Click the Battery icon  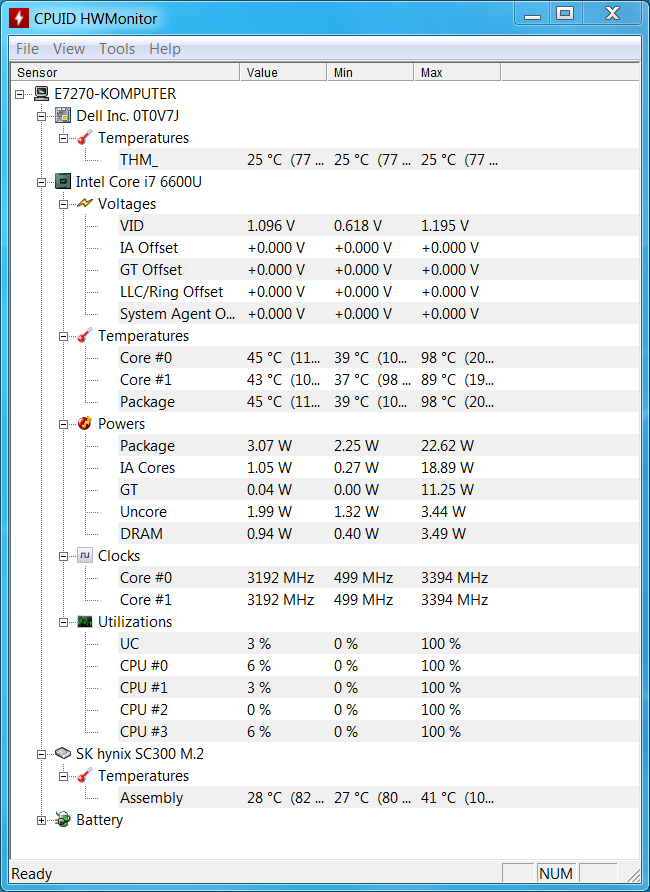click(63, 819)
